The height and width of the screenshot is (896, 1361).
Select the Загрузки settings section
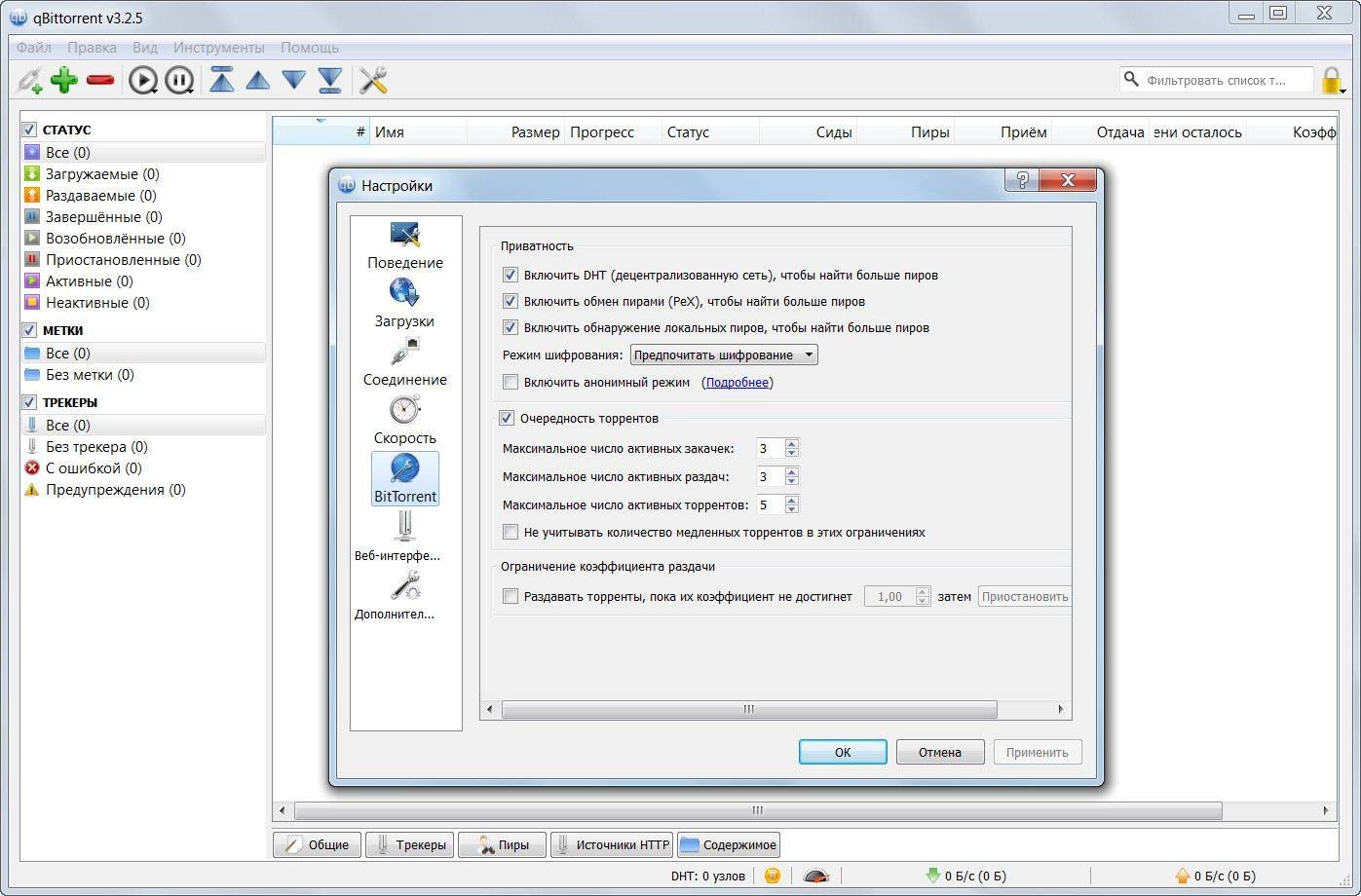(x=405, y=304)
